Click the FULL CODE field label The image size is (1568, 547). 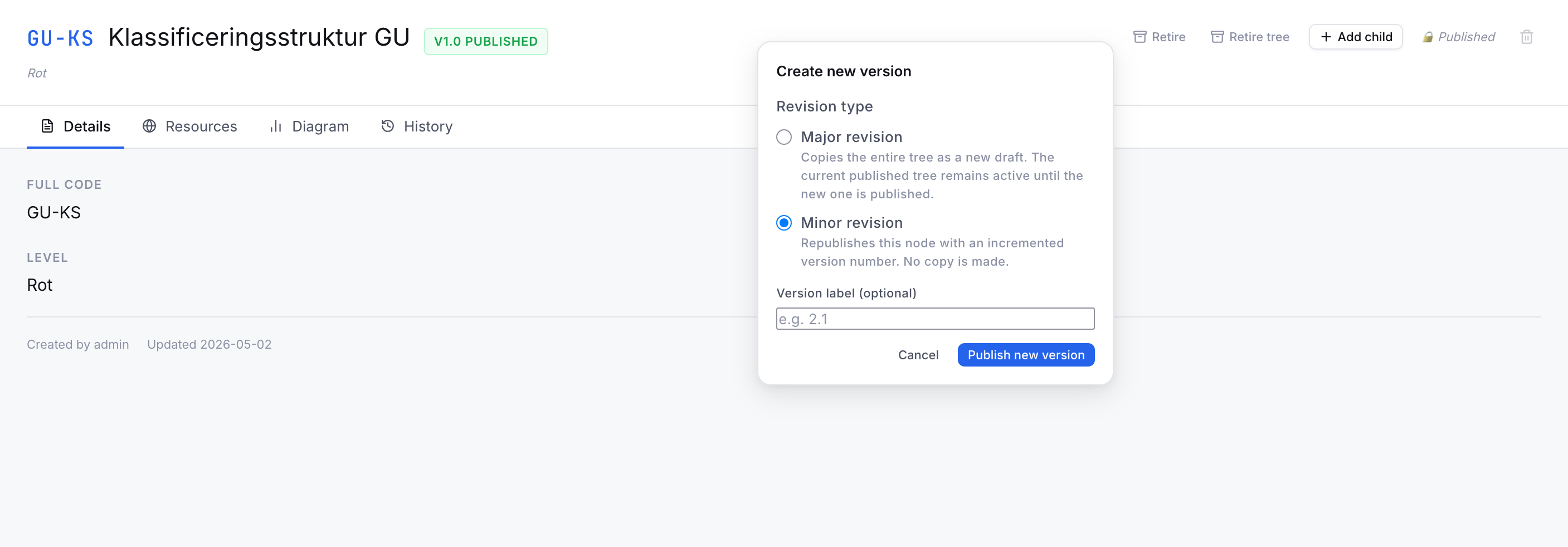pyautogui.click(x=64, y=184)
